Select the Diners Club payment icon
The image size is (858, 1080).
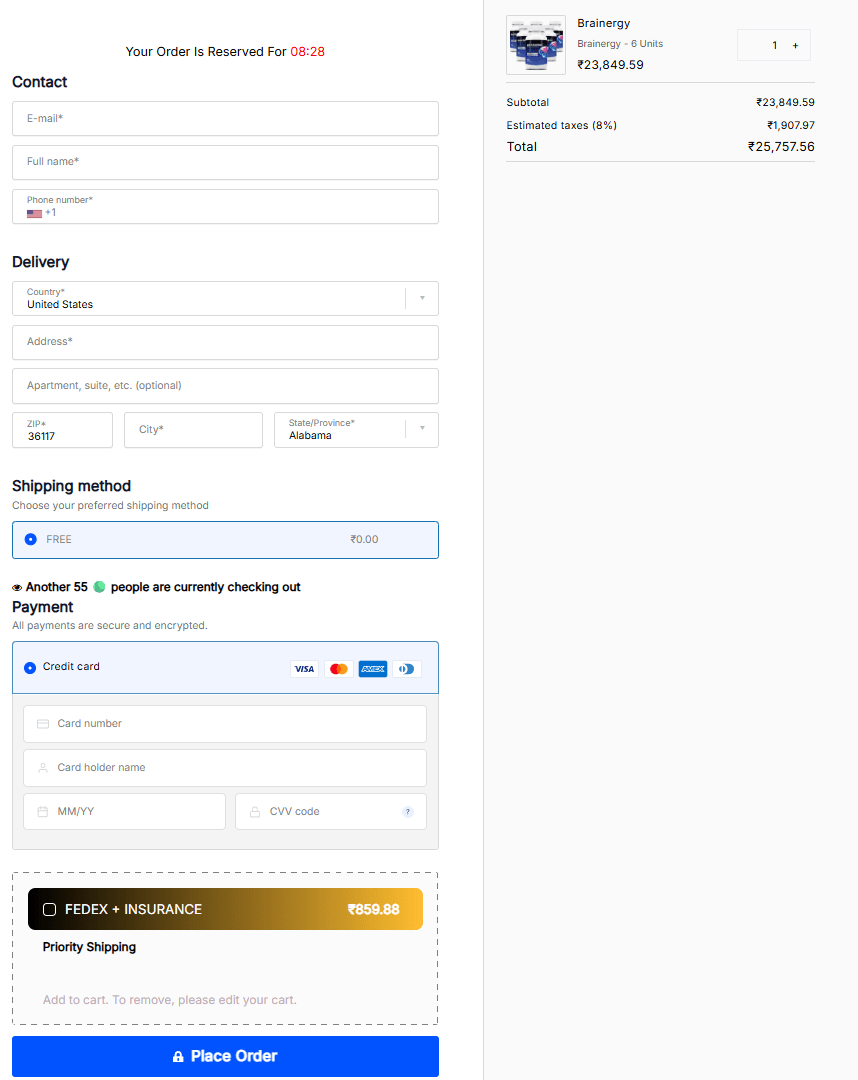(406, 668)
